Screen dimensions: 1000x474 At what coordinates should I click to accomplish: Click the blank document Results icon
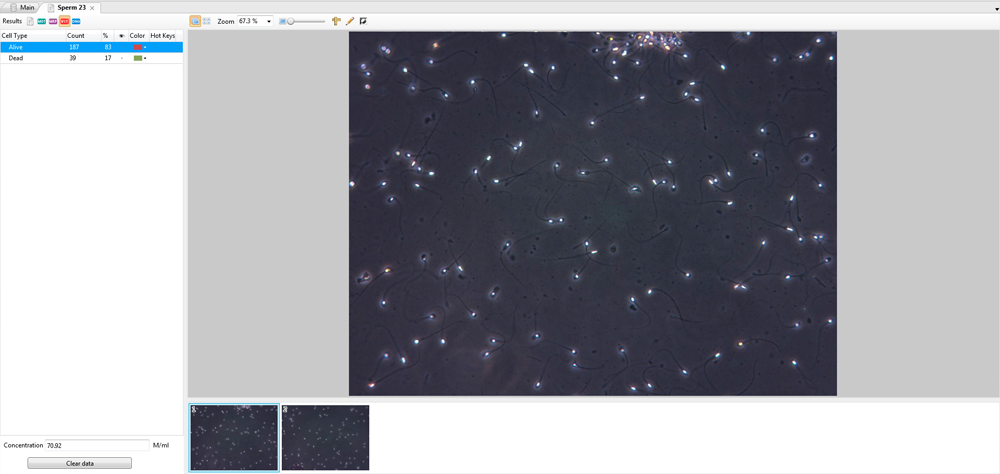click(x=30, y=21)
